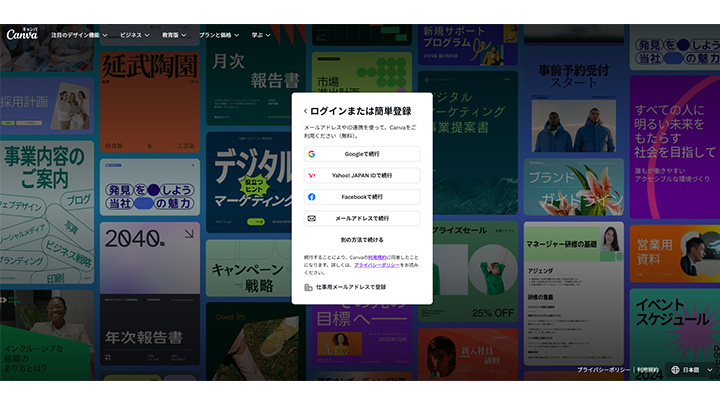720x405 pixels.
Task: Select the イベントスケジュール template thumbnail
Action: [x=675, y=334]
